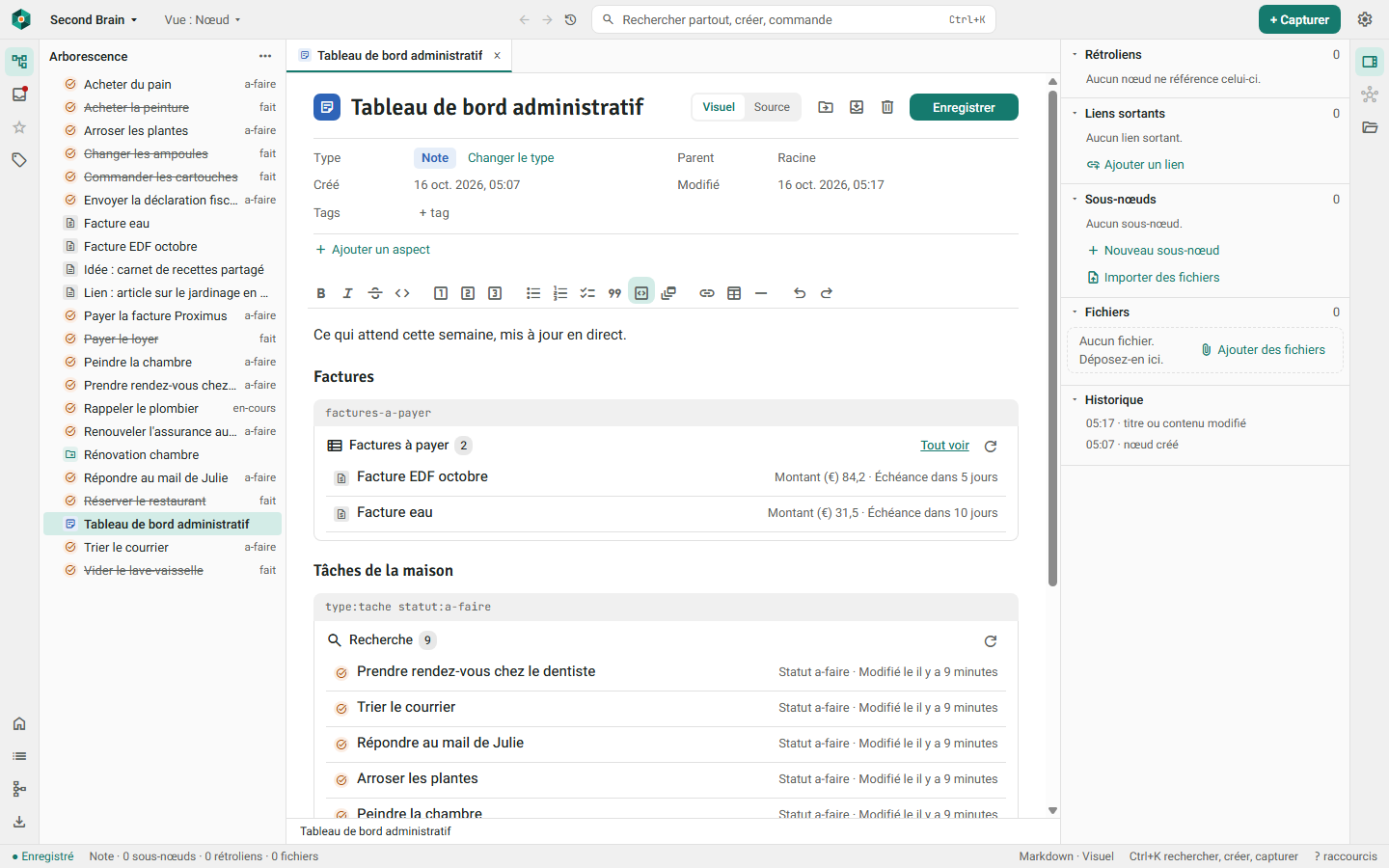The width and height of the screenshot is (1389, 868).
Task: Open the settings gear
Action: click(x=1365, y=19)
